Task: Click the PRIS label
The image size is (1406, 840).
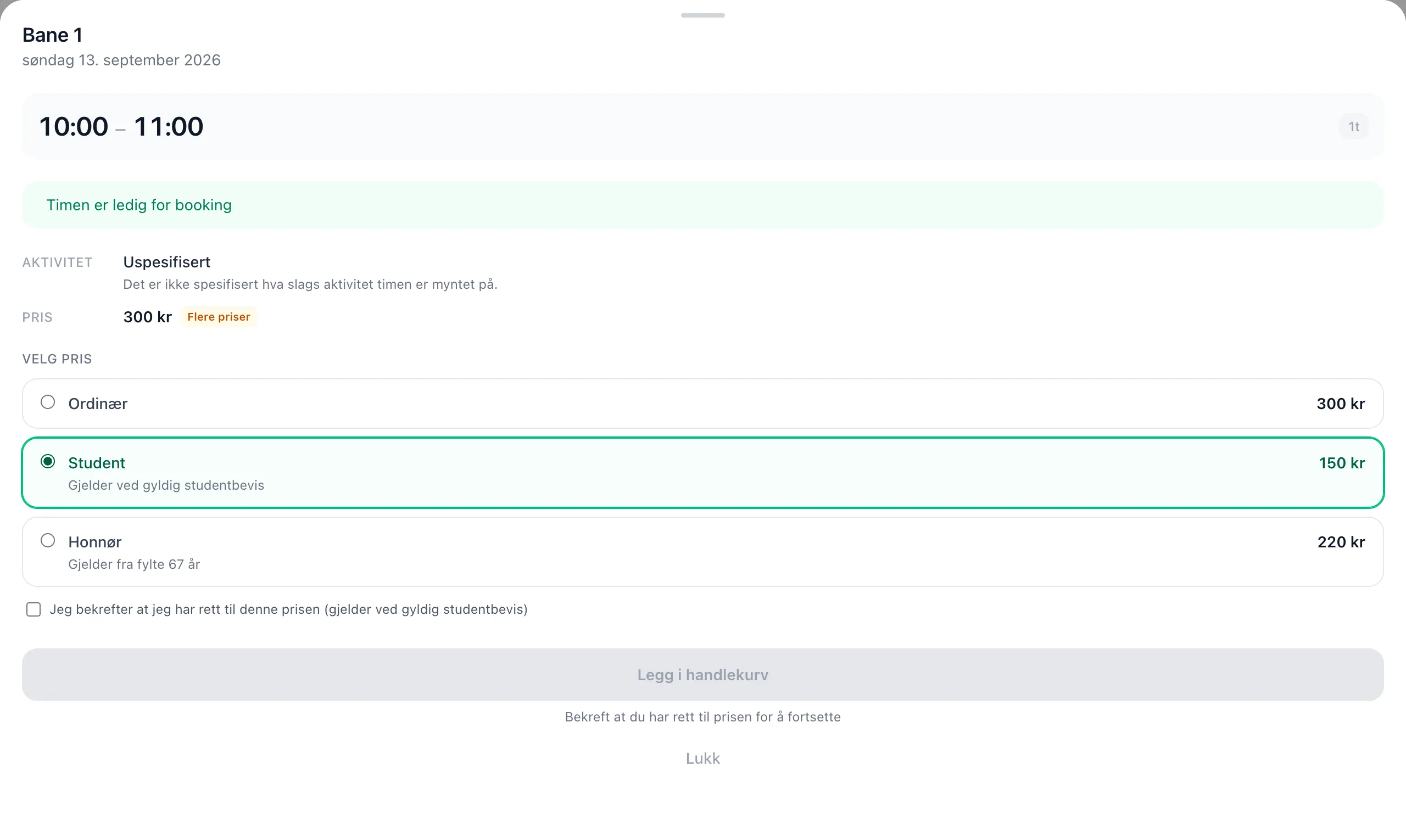Action: [37, 317]
